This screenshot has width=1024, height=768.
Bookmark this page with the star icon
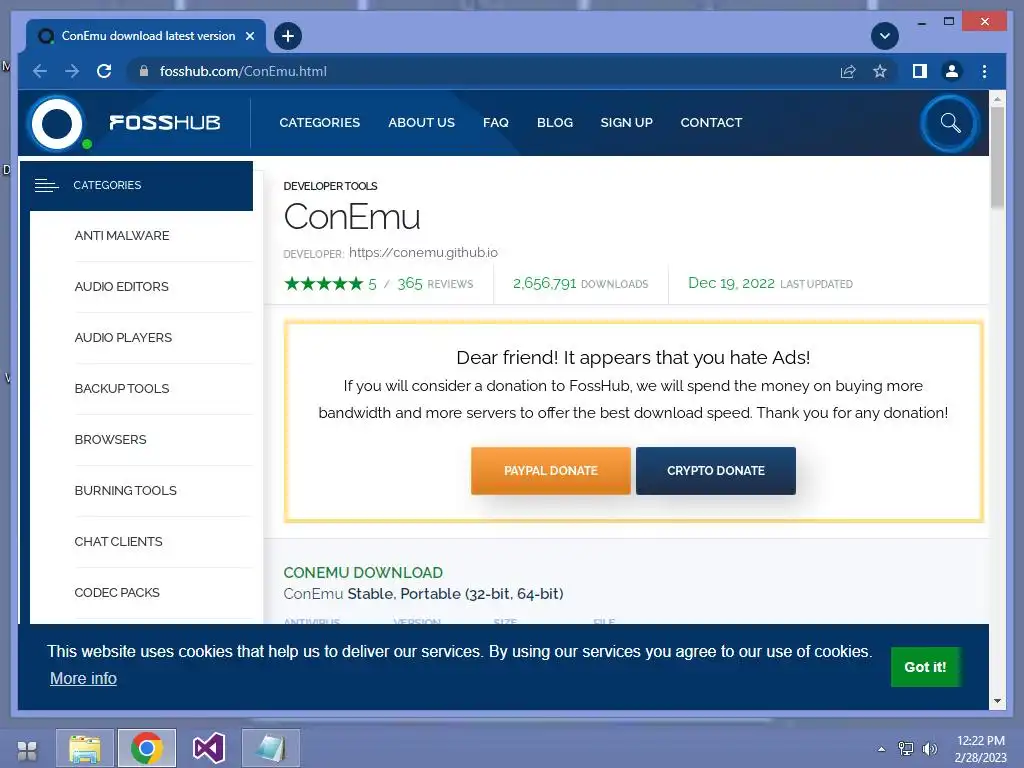[x=880, y=71]
